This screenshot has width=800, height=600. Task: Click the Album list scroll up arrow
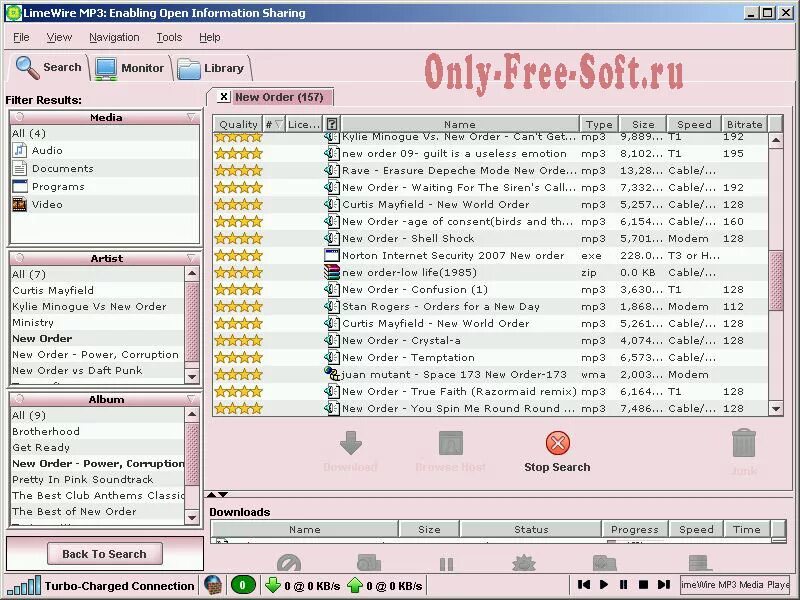point(192,414)
